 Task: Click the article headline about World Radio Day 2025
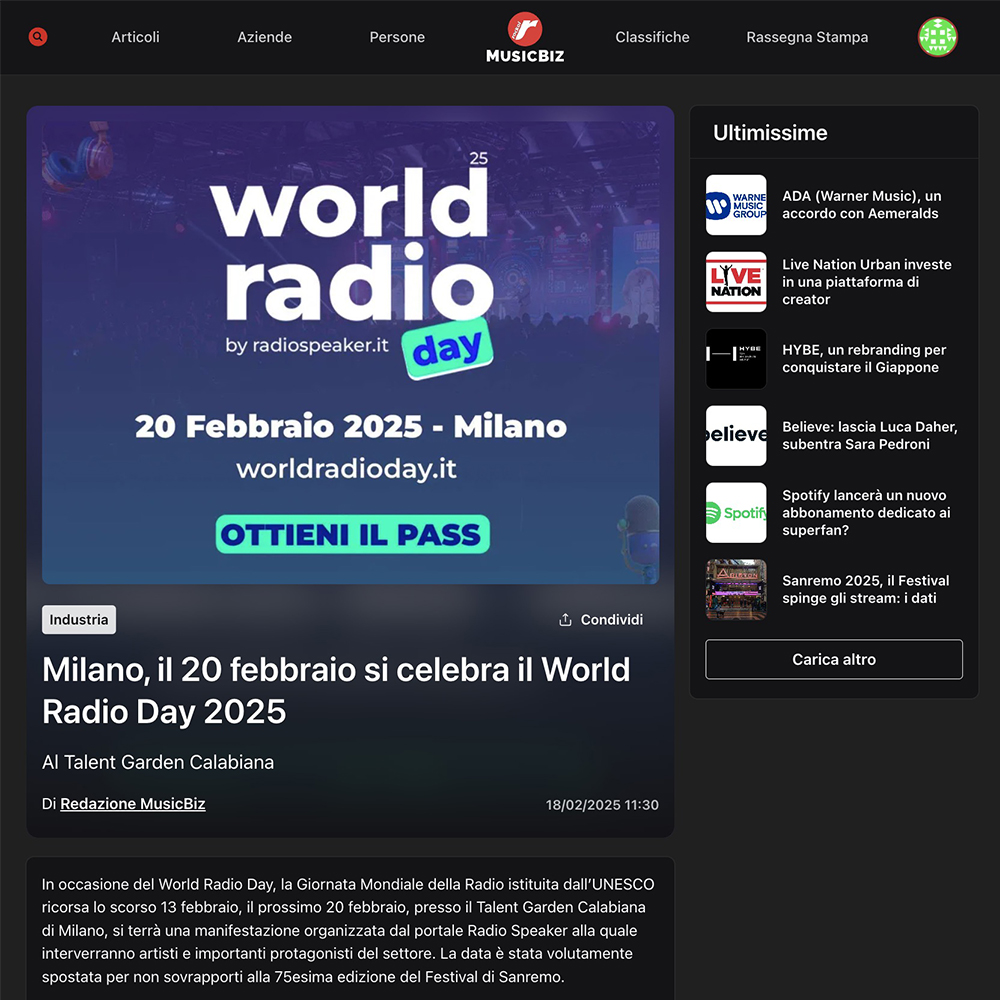336,691
